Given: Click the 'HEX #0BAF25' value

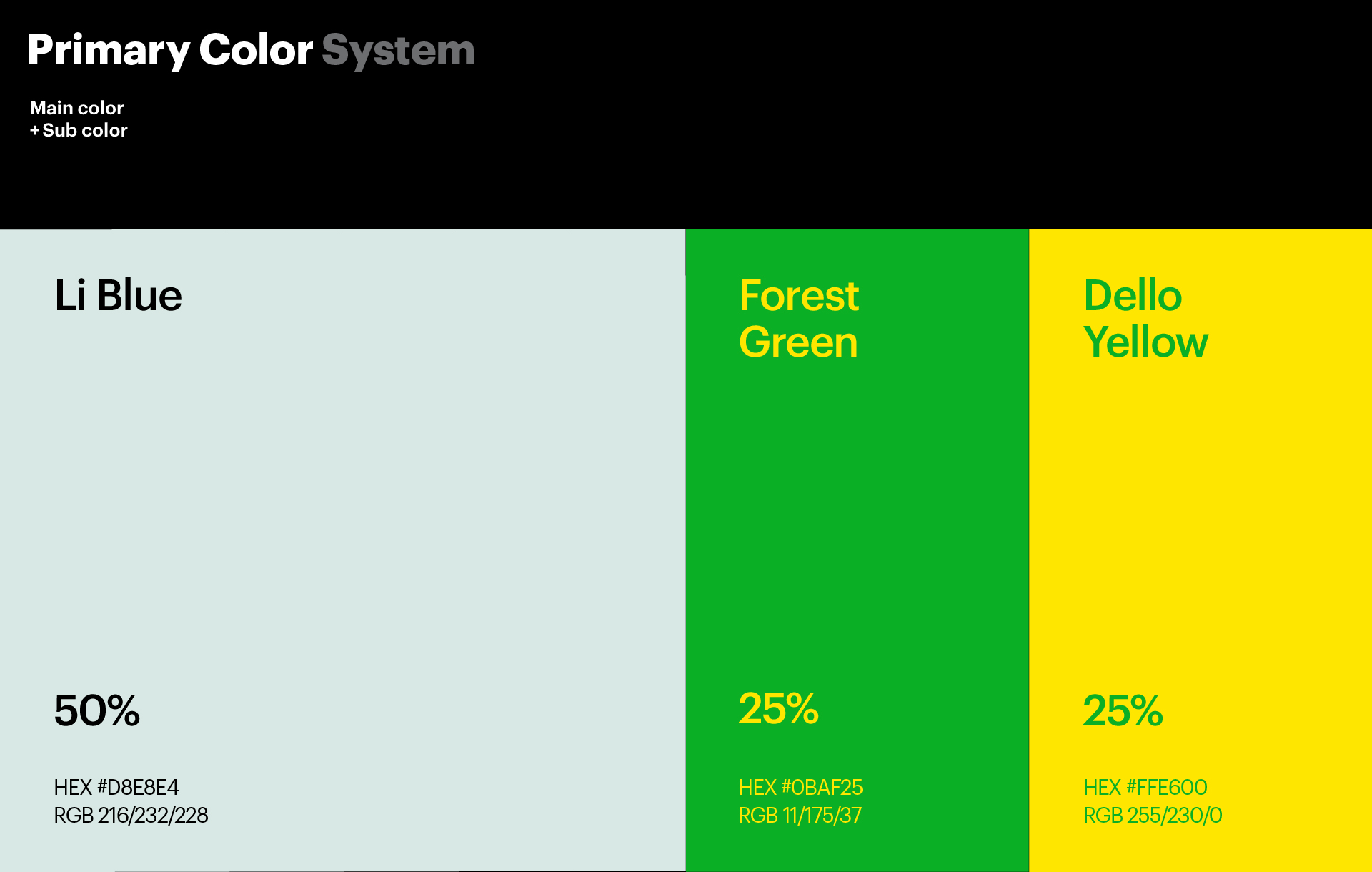Looking at the screenshot, I should point(801,787).
